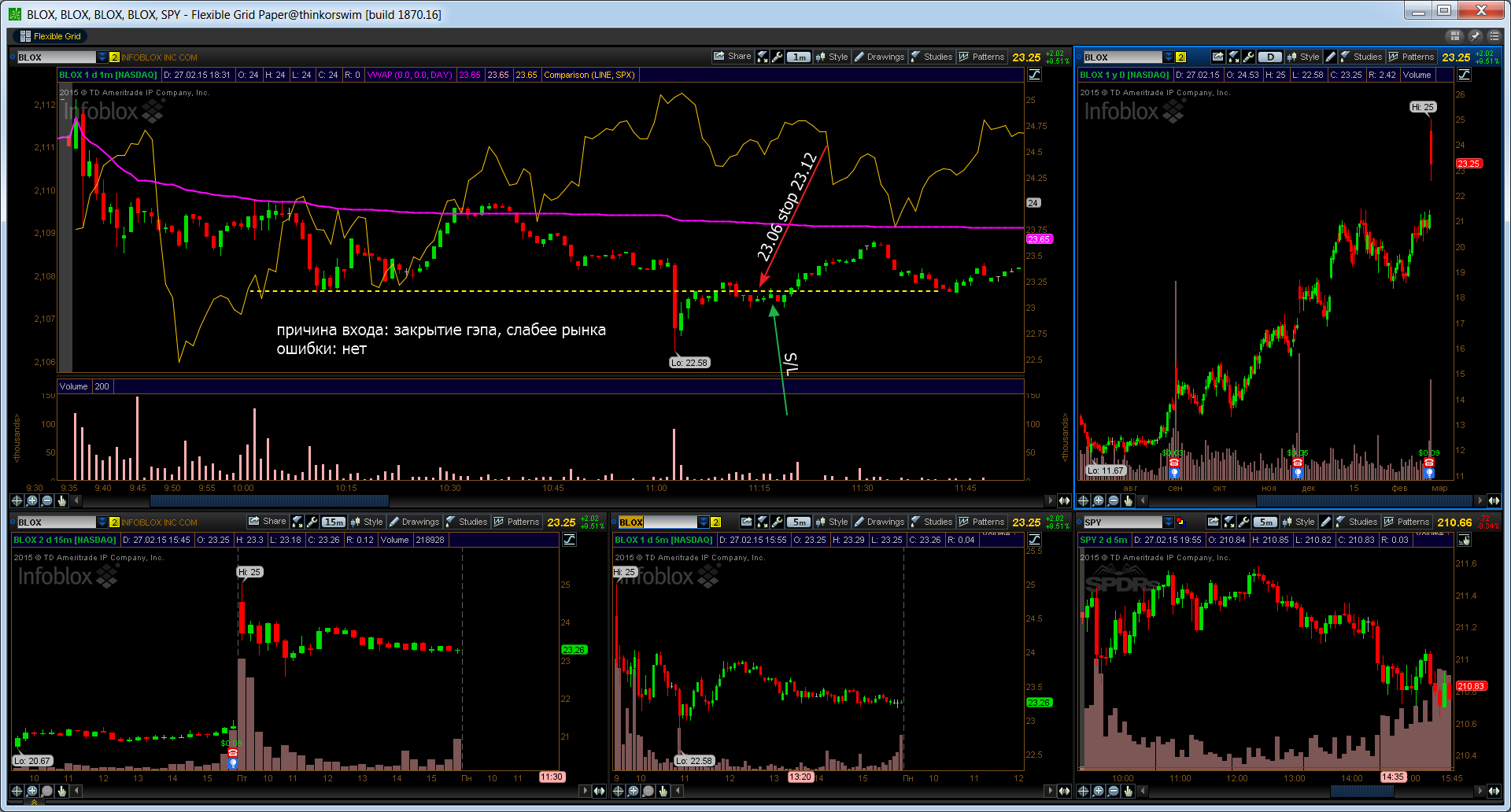The width and height of the screenshot is (1511, 812).
Task: Toggle expand-width icon under the daily chart
Action: point(1494,500)
